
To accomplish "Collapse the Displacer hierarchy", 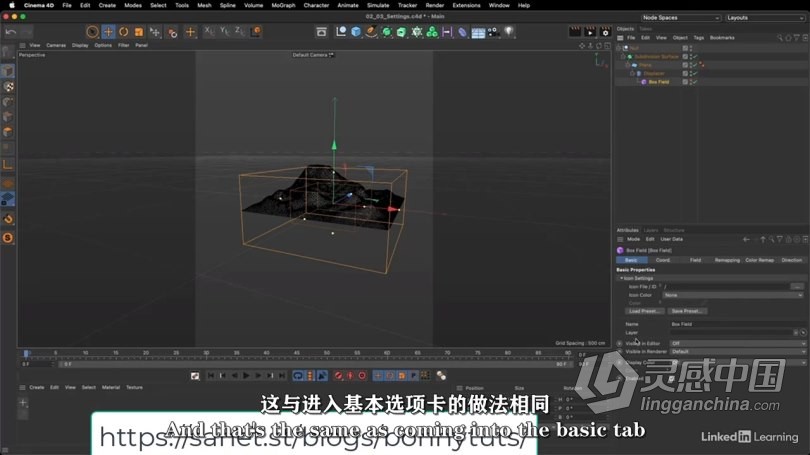I will [632, 73].
